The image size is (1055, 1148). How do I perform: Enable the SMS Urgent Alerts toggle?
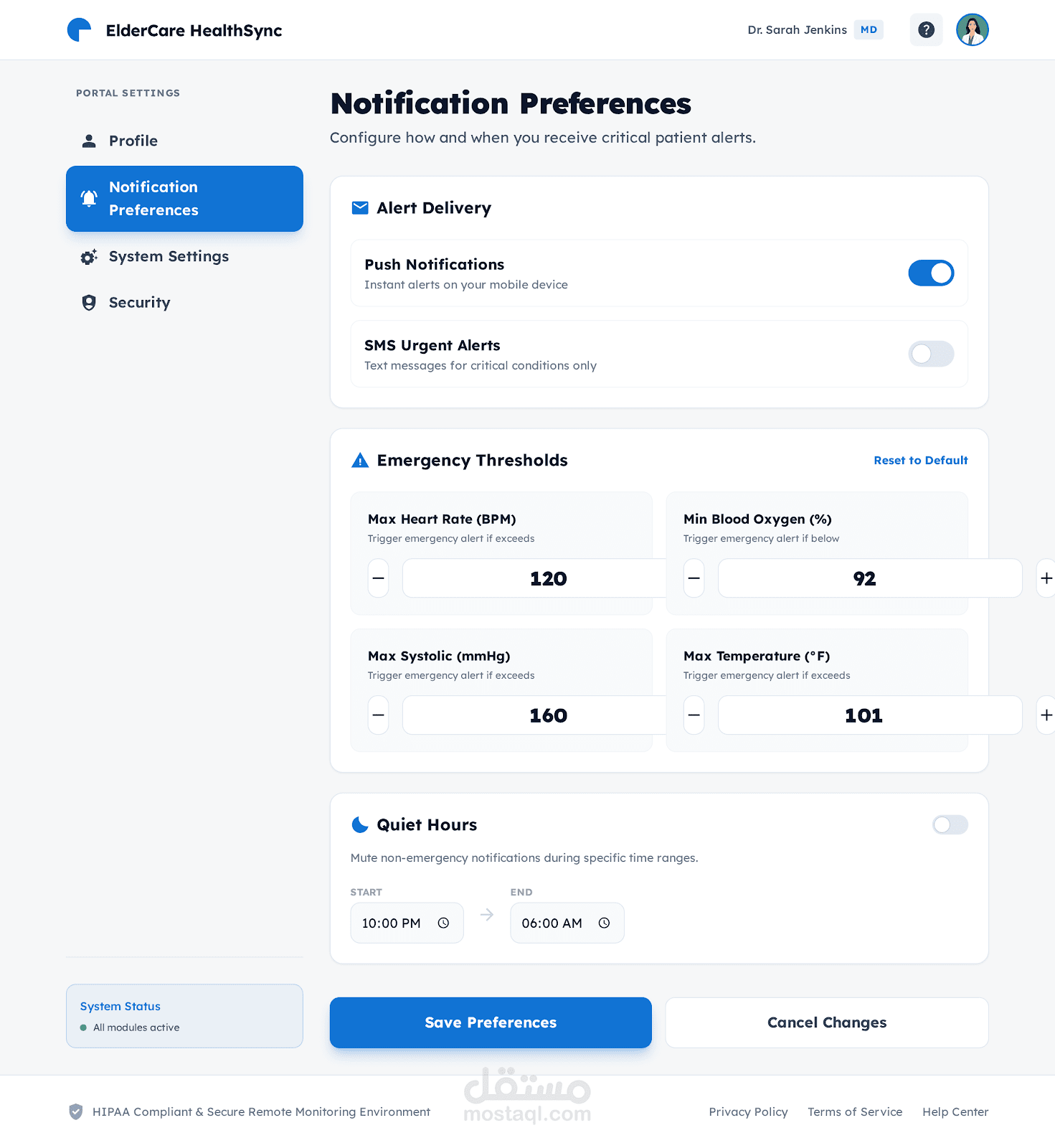coord(930,354)
